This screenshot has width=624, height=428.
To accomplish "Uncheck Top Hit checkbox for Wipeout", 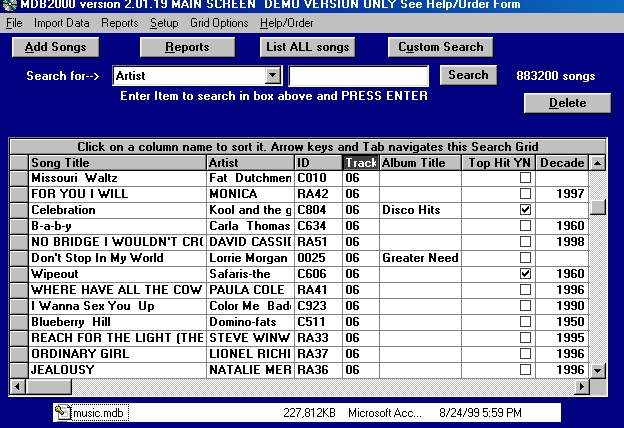I will pyautogui.click(x=525, y=274).
